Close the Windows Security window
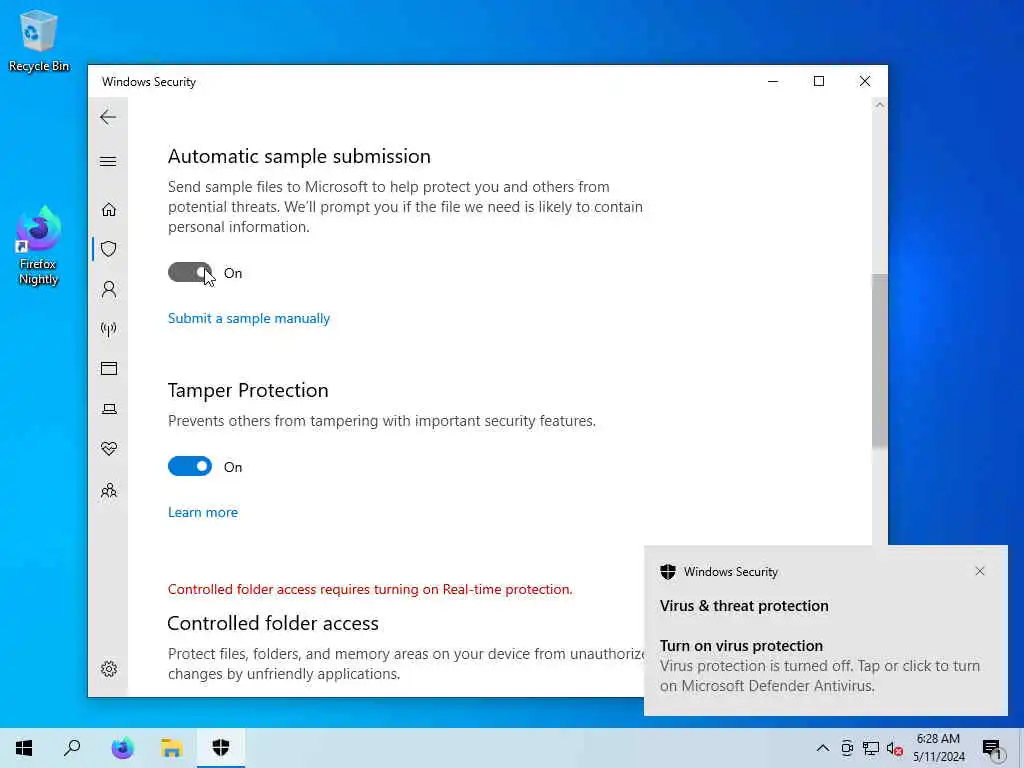The image size is (1024, 768). (865, 82)
